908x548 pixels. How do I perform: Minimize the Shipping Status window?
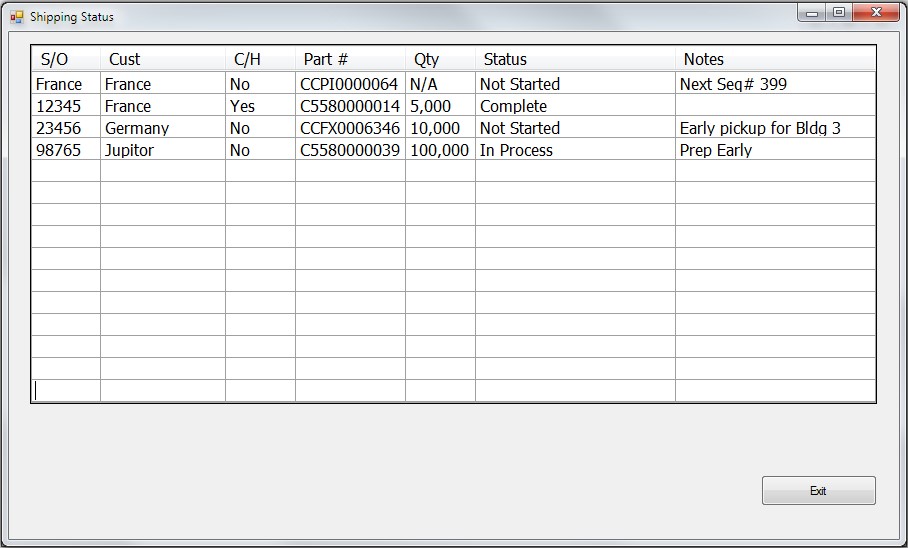811,13
